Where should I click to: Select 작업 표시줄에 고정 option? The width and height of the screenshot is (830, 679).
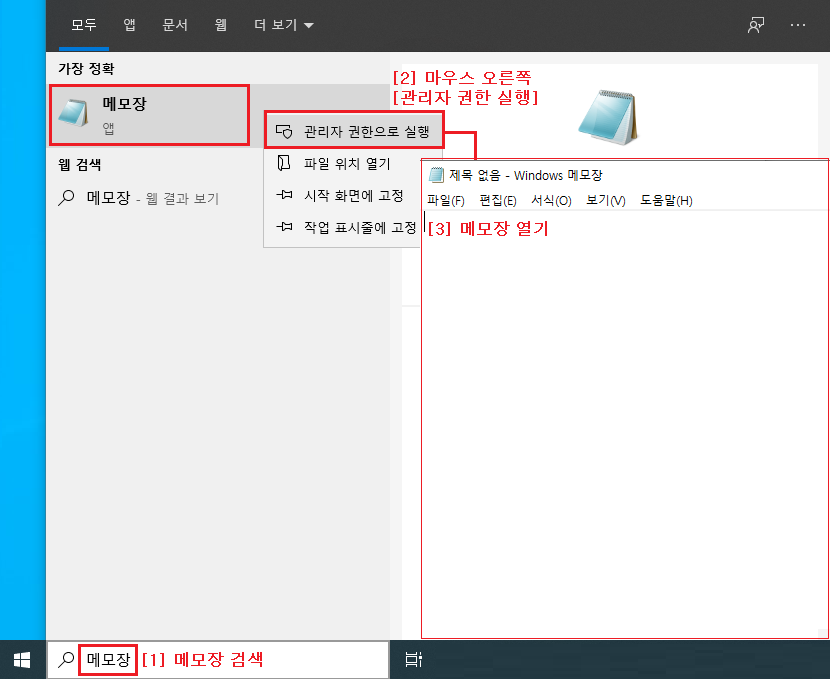pos(347,228)
